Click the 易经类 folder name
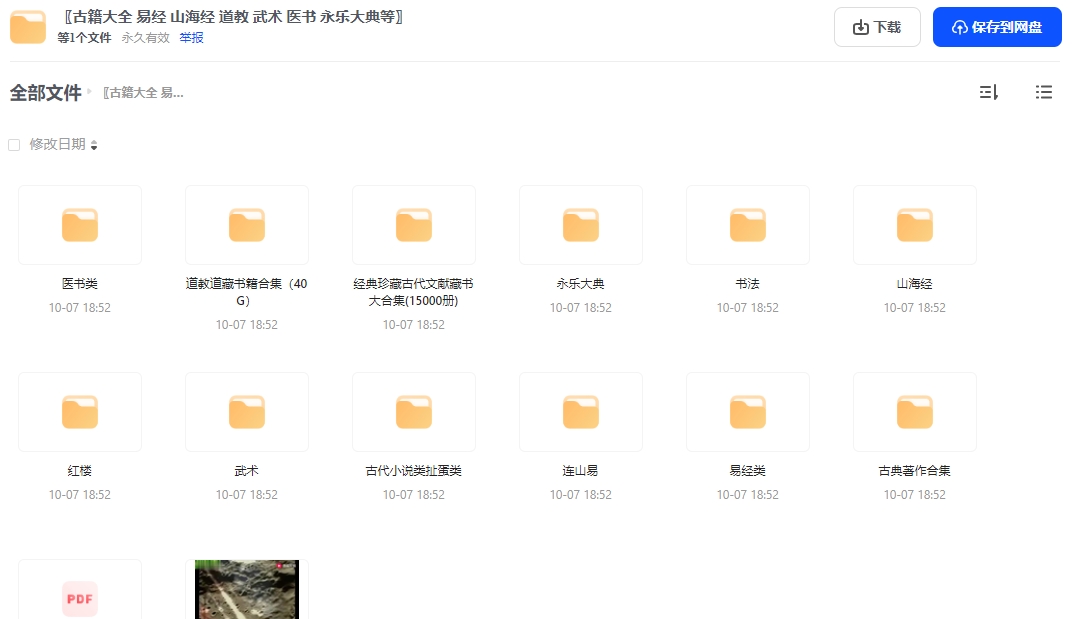This screenshot has width=1072, height=619. click(747, 471)
